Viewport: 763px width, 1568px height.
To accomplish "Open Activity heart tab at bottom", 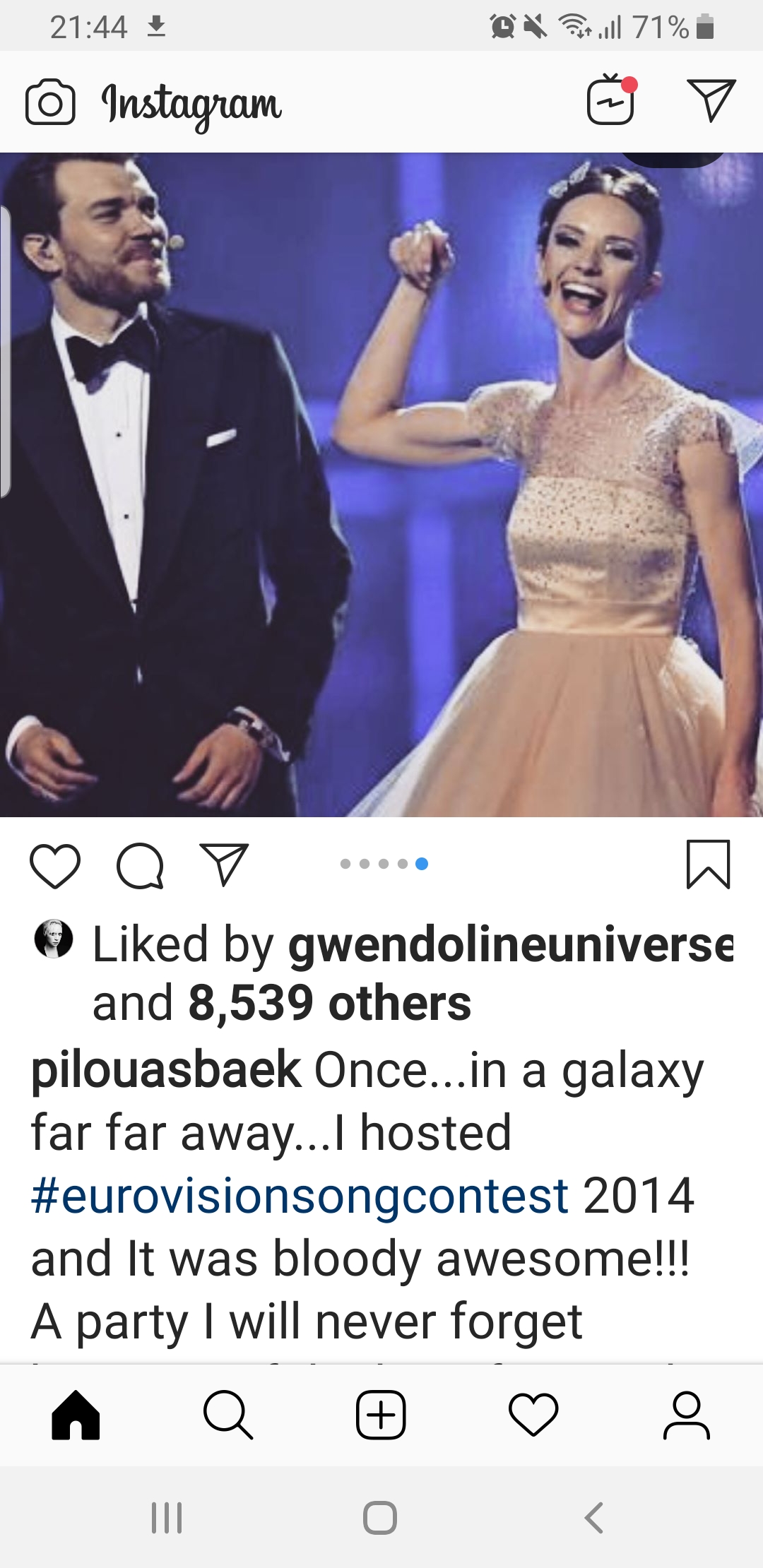I will click(533, 1415).
